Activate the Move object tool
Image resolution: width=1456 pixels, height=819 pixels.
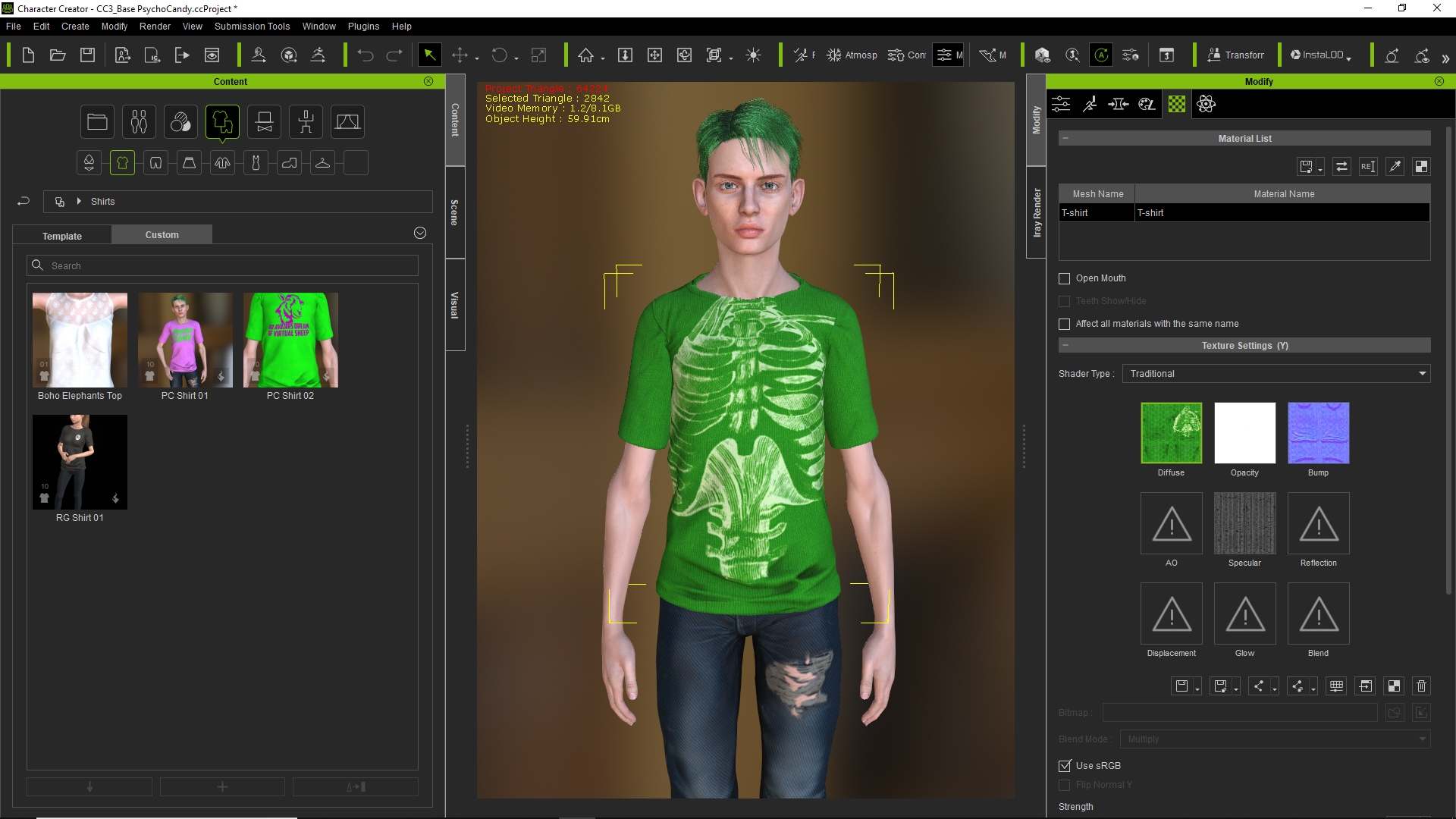(x=460, y=55)
